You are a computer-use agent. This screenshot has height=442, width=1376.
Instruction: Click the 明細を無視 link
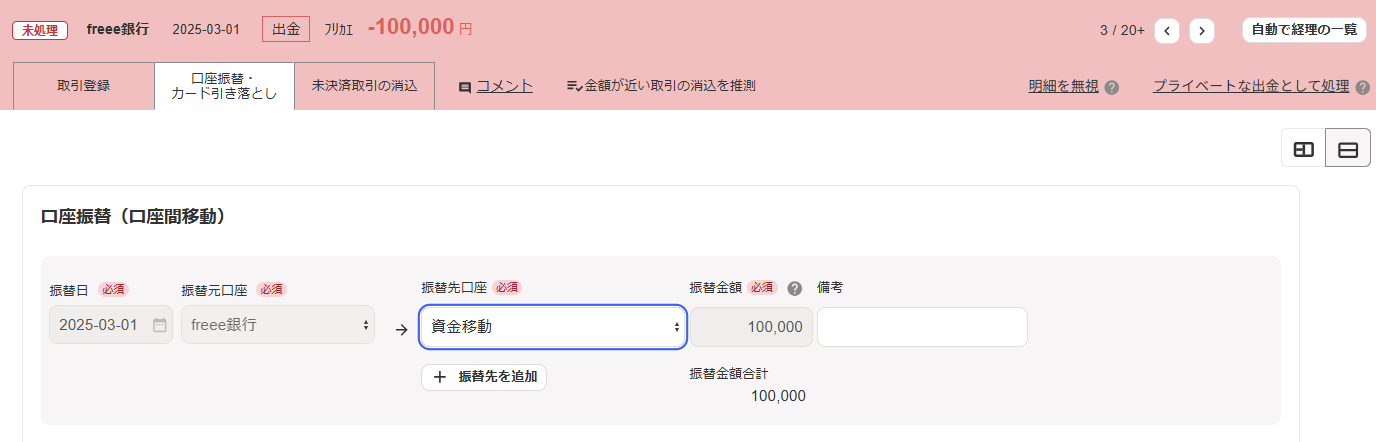click(x=1063, y=86)
